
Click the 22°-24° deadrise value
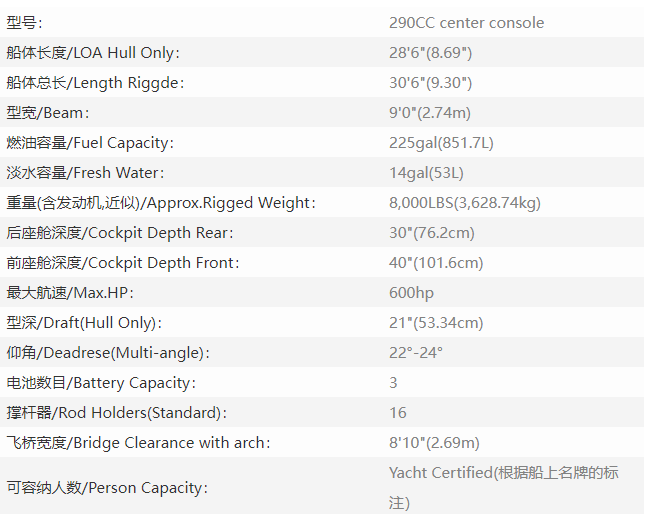[x=415, y=352]
